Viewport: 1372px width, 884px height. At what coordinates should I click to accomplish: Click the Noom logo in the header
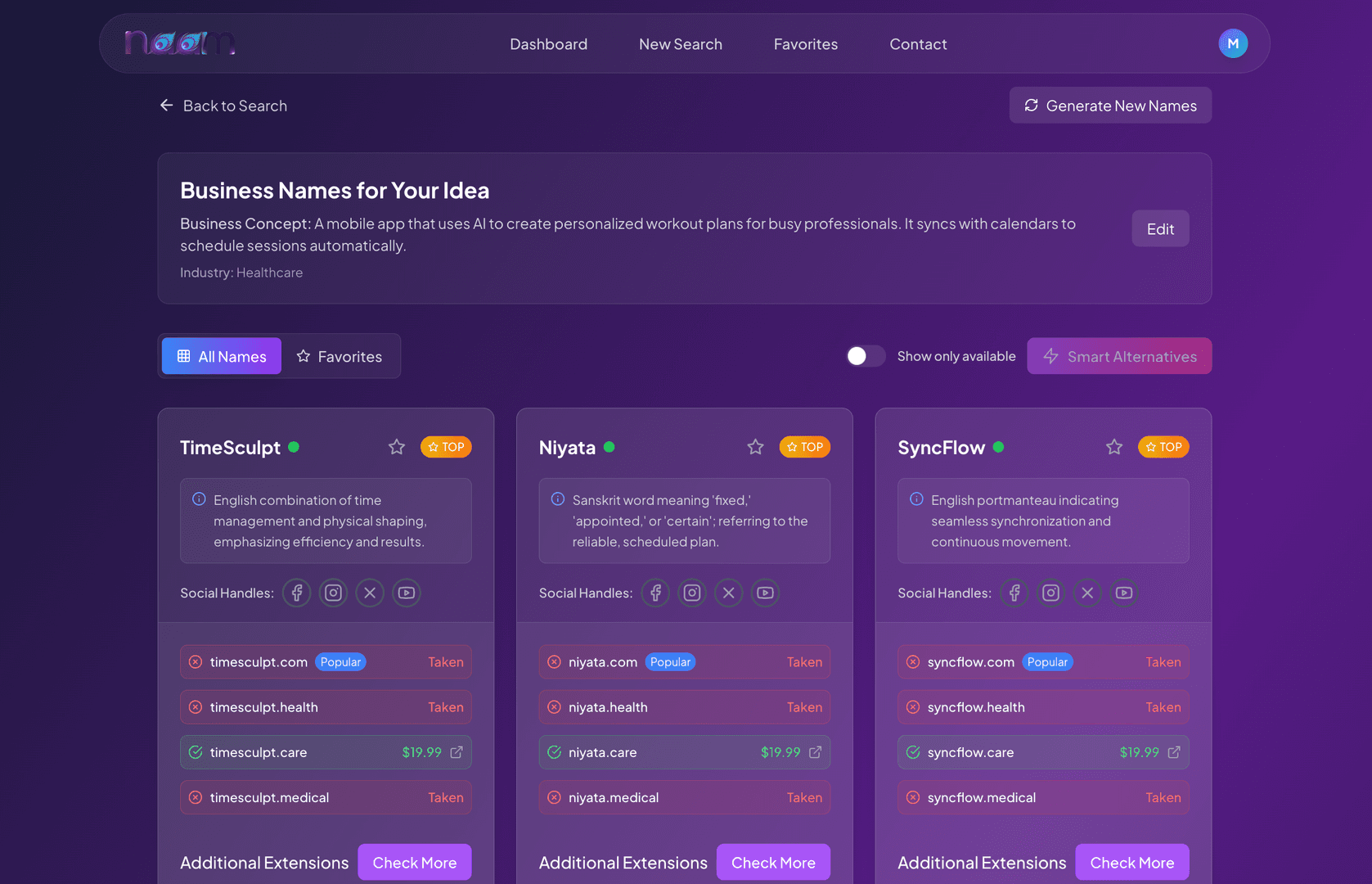(180, 43)
